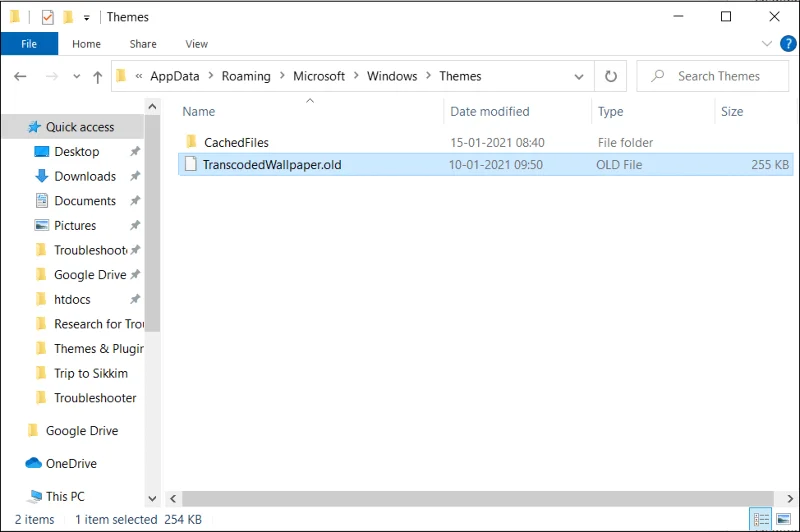Go up one folder level
Viewport: 800px width, 532px height.
click(97, 77)
